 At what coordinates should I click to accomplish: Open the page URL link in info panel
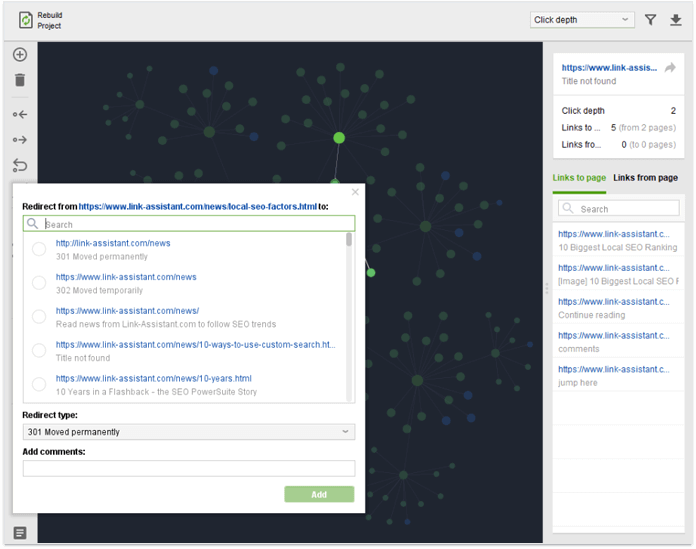[x=609, y=67]
